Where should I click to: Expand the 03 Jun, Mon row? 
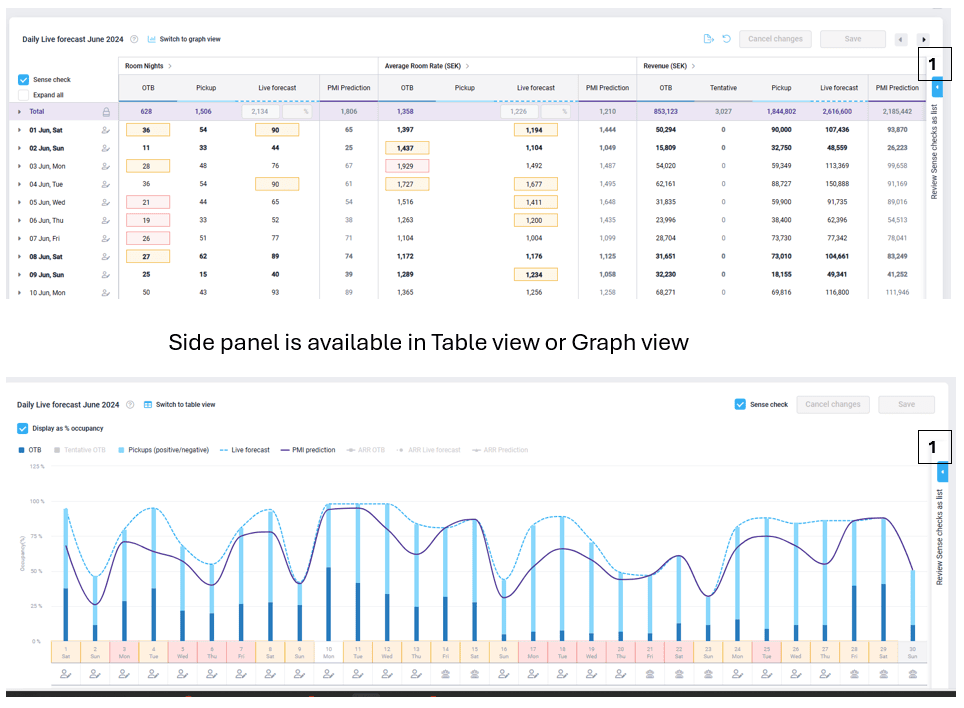(19, 166)
